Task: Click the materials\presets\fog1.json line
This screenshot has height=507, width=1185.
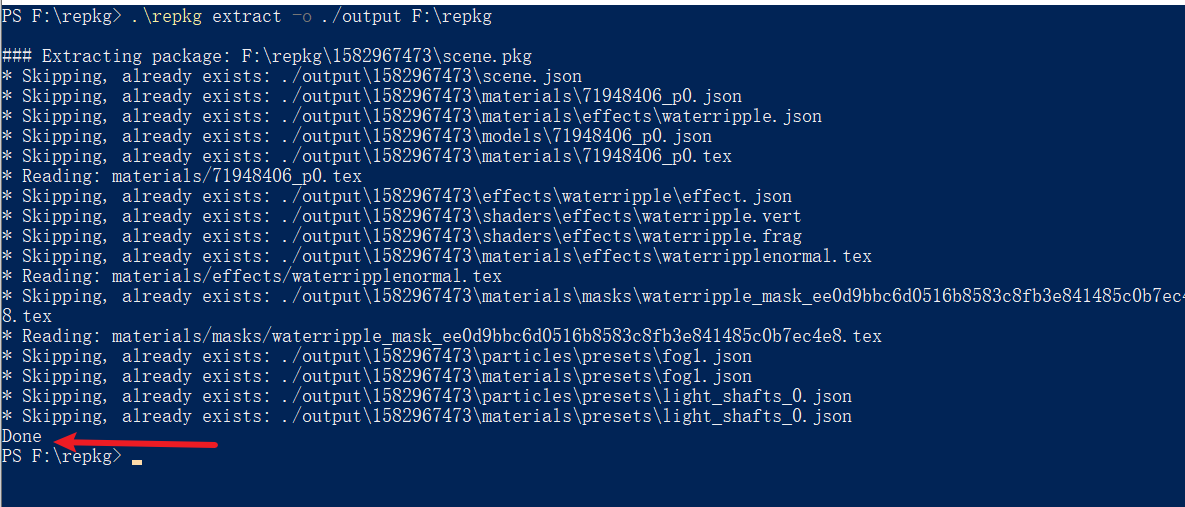Action: pyautogui.click(x=376, y=376)
